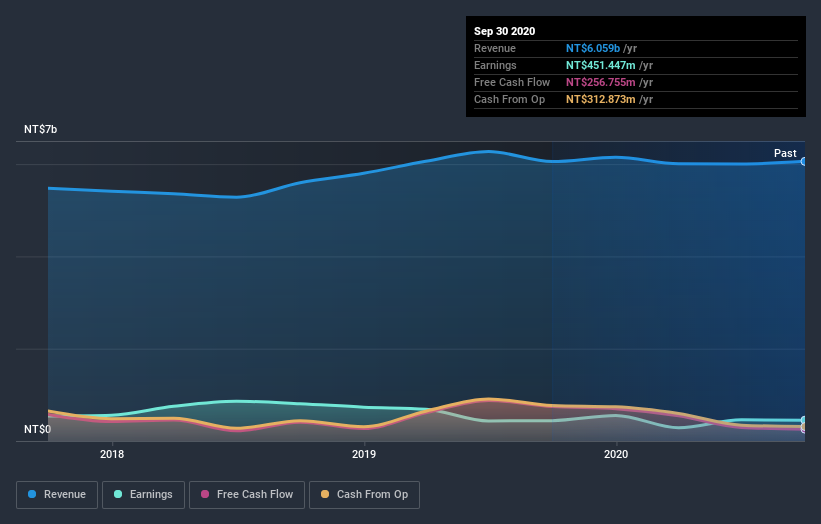The height and width of the screenshot is (524, 821).
Task: Click the NT$256.755m free cash flow value
Action: 601,82
